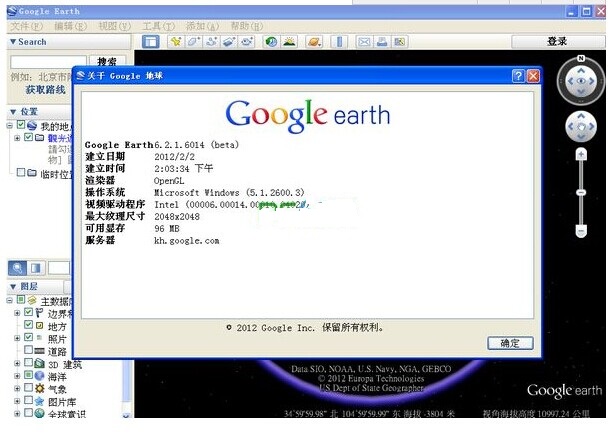Click the panel toggle icon beside magnifier
The width and height of the screenshot is (615, 435).
[36, 268]
